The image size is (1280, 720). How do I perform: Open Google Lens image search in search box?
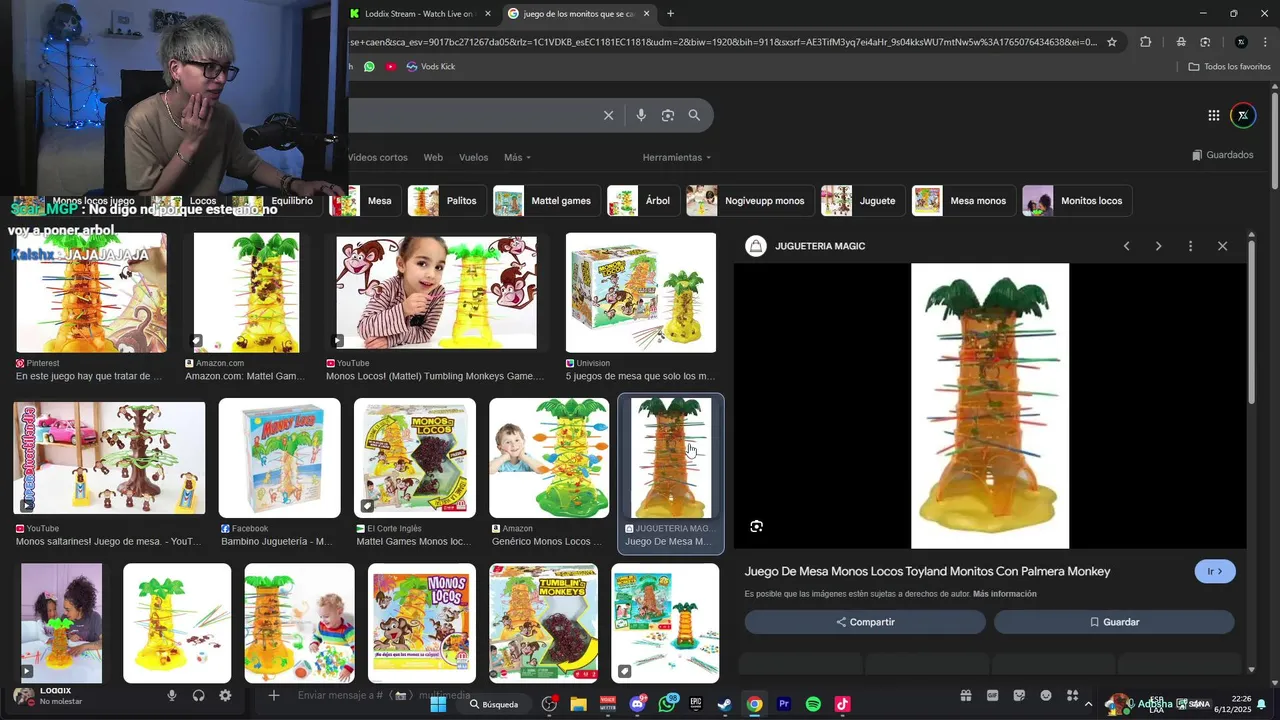(668, 115)
